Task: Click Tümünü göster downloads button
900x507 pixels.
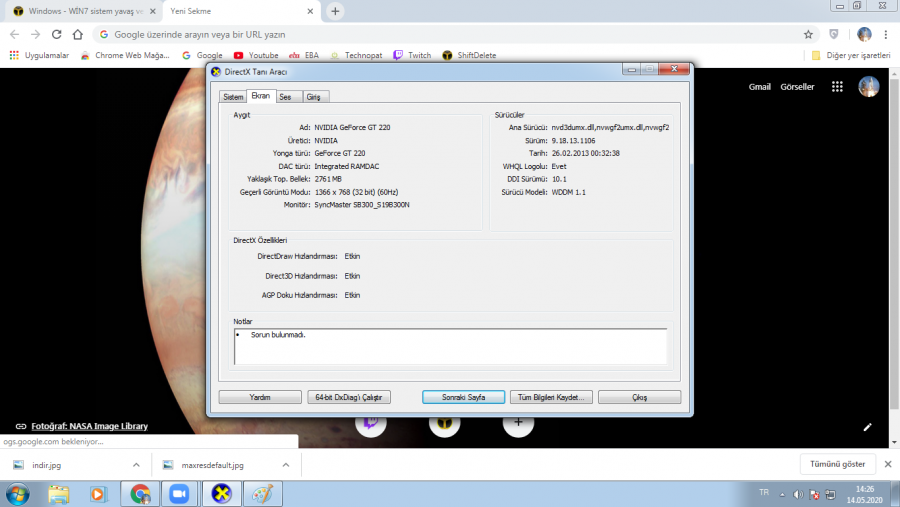Action: pyautogui.click(x=837, y=464)
